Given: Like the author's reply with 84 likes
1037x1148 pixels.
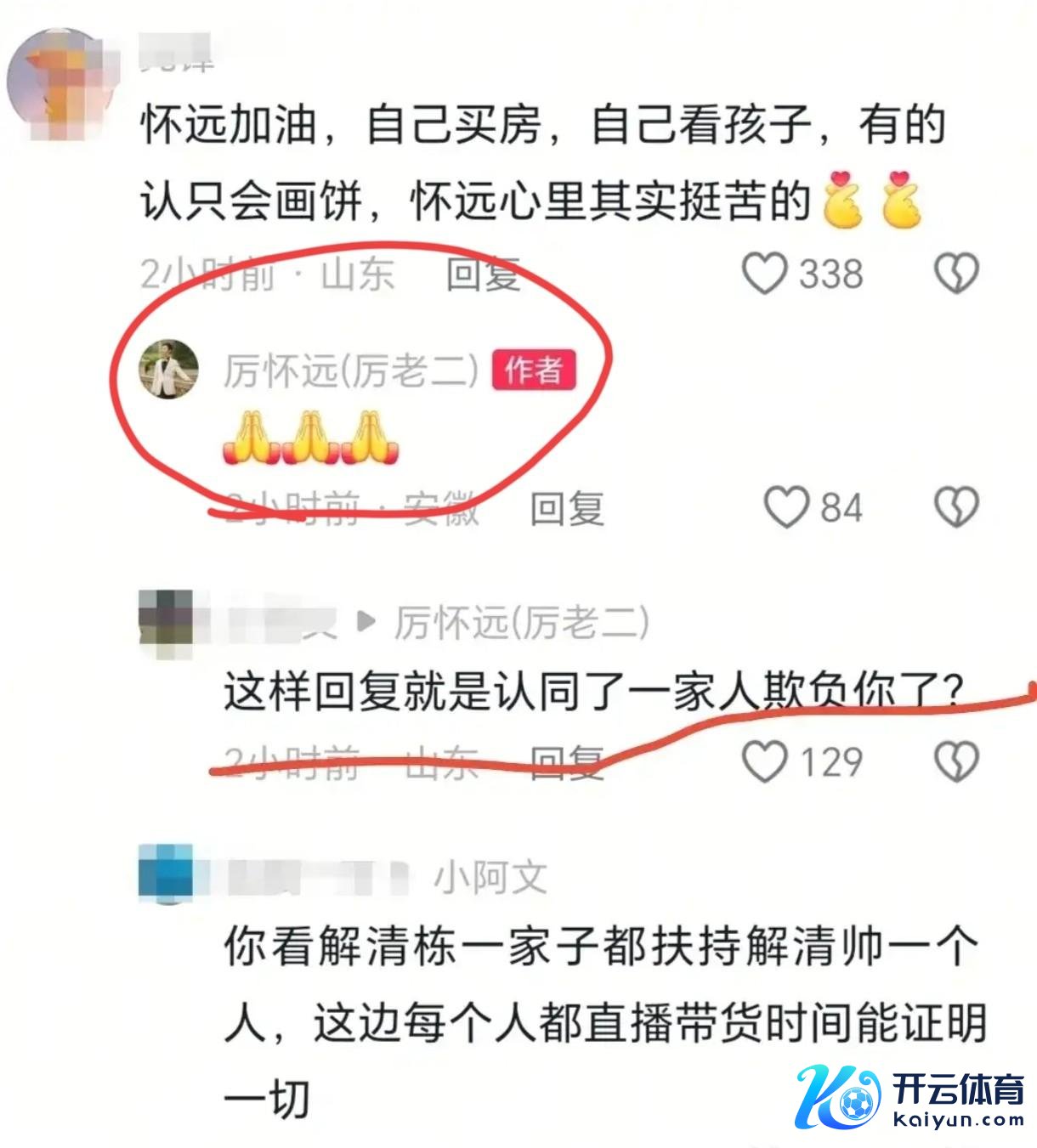Looking at the screenshot, I should 785,507.
